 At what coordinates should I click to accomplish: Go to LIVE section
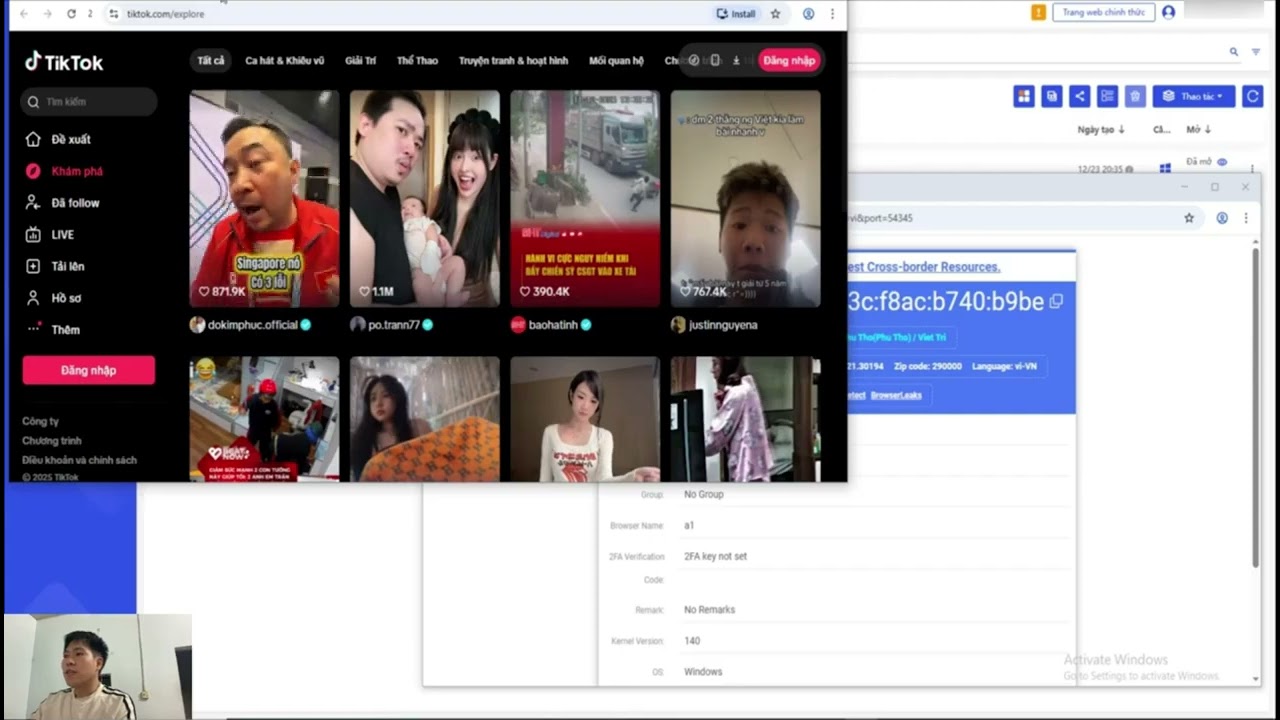pos(50,235)
